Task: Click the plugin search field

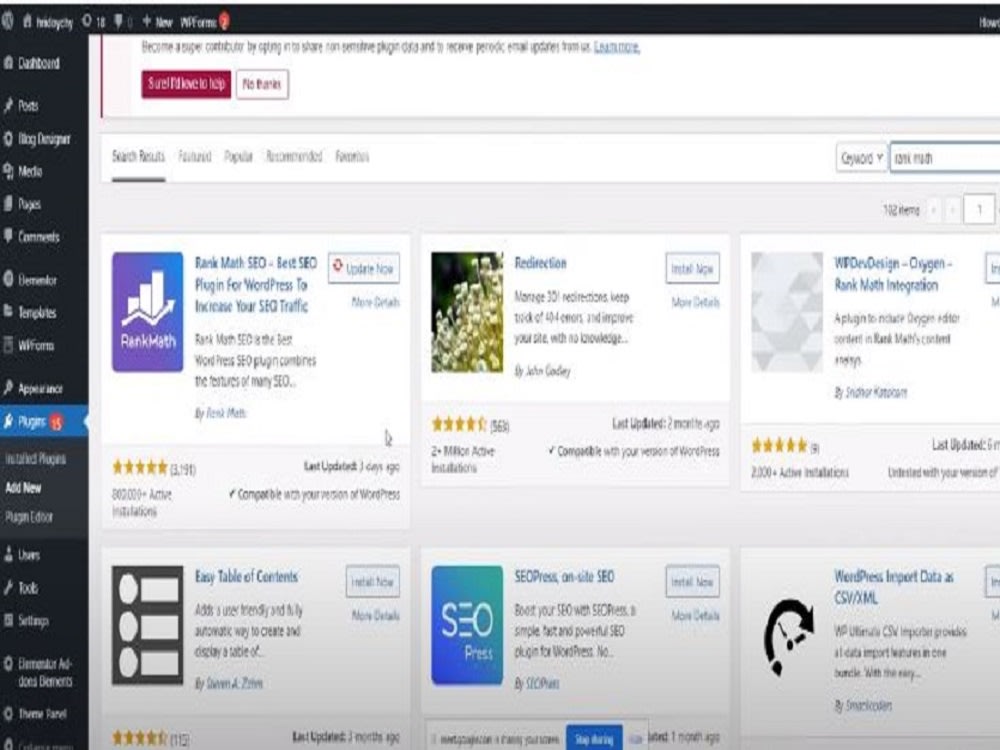Action: (x=945, y=158)
